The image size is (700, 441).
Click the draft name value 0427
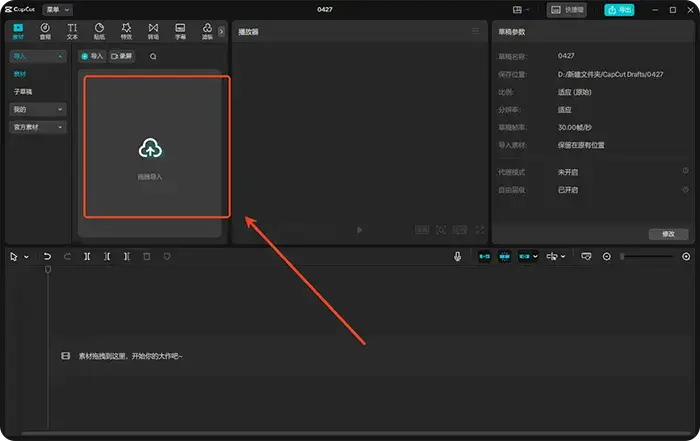566,56
